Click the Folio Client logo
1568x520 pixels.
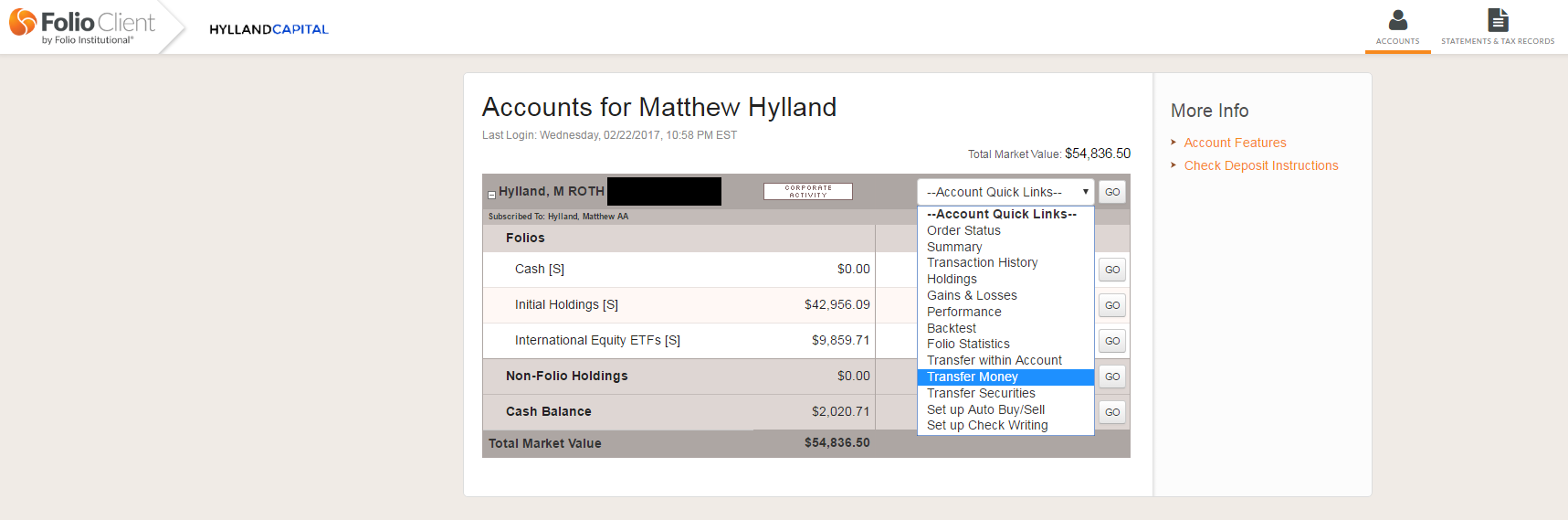coord(82,27)
